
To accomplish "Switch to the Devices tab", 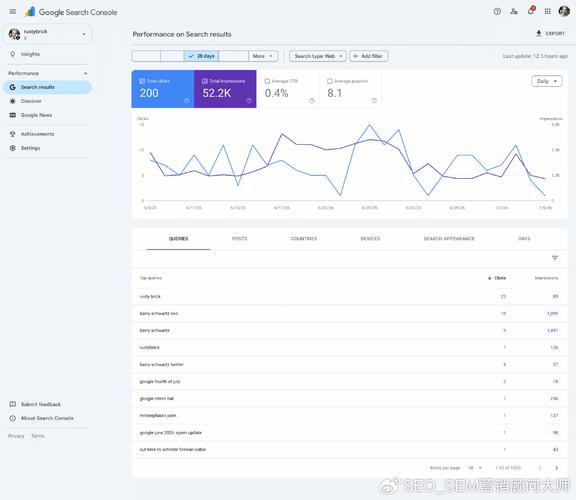I will tap(370, 239).
